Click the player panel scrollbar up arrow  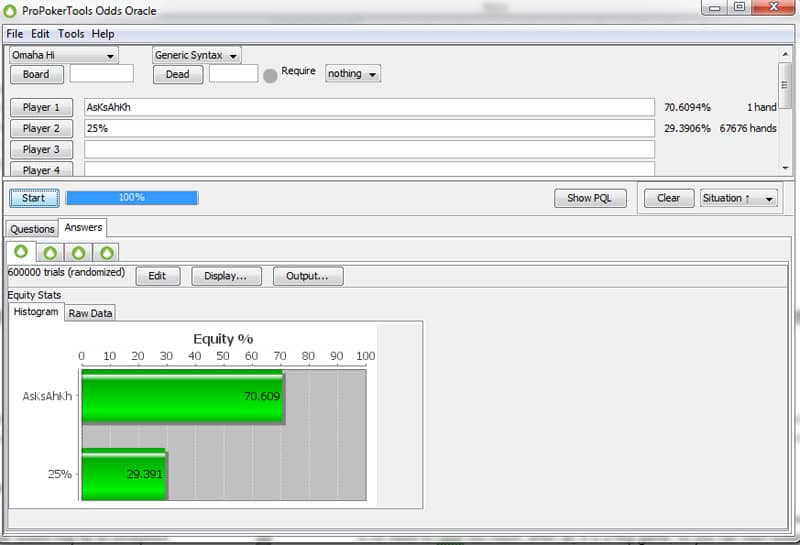click(x=785, y=54)
